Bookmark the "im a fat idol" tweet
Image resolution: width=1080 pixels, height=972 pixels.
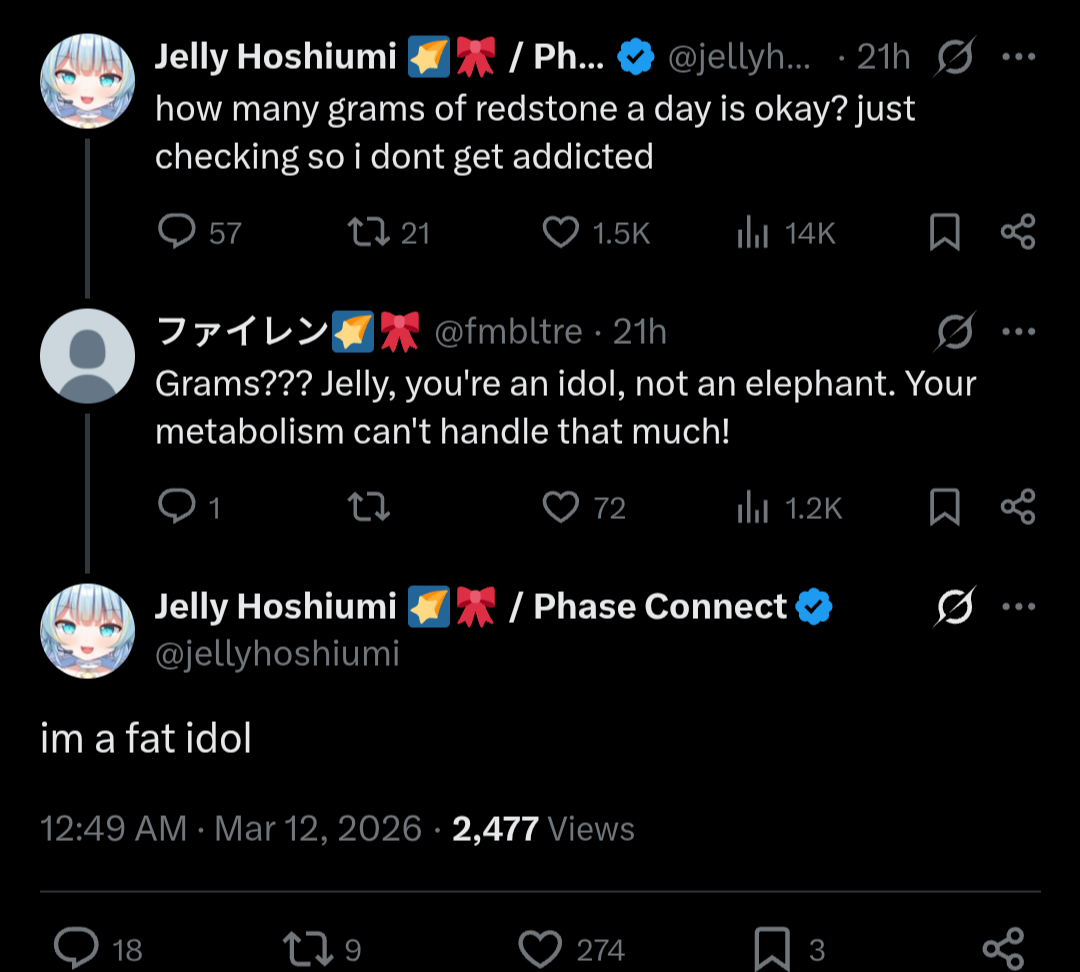click(x=772, y=947)
